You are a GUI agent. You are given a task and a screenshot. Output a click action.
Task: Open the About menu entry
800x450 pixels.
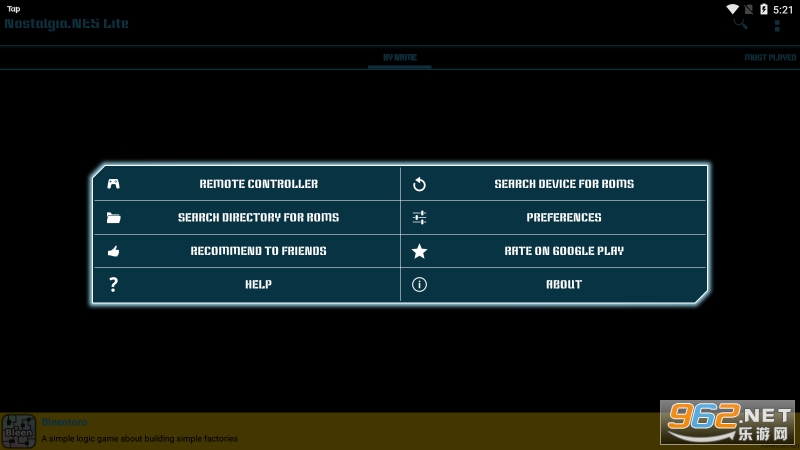[554, 285]
